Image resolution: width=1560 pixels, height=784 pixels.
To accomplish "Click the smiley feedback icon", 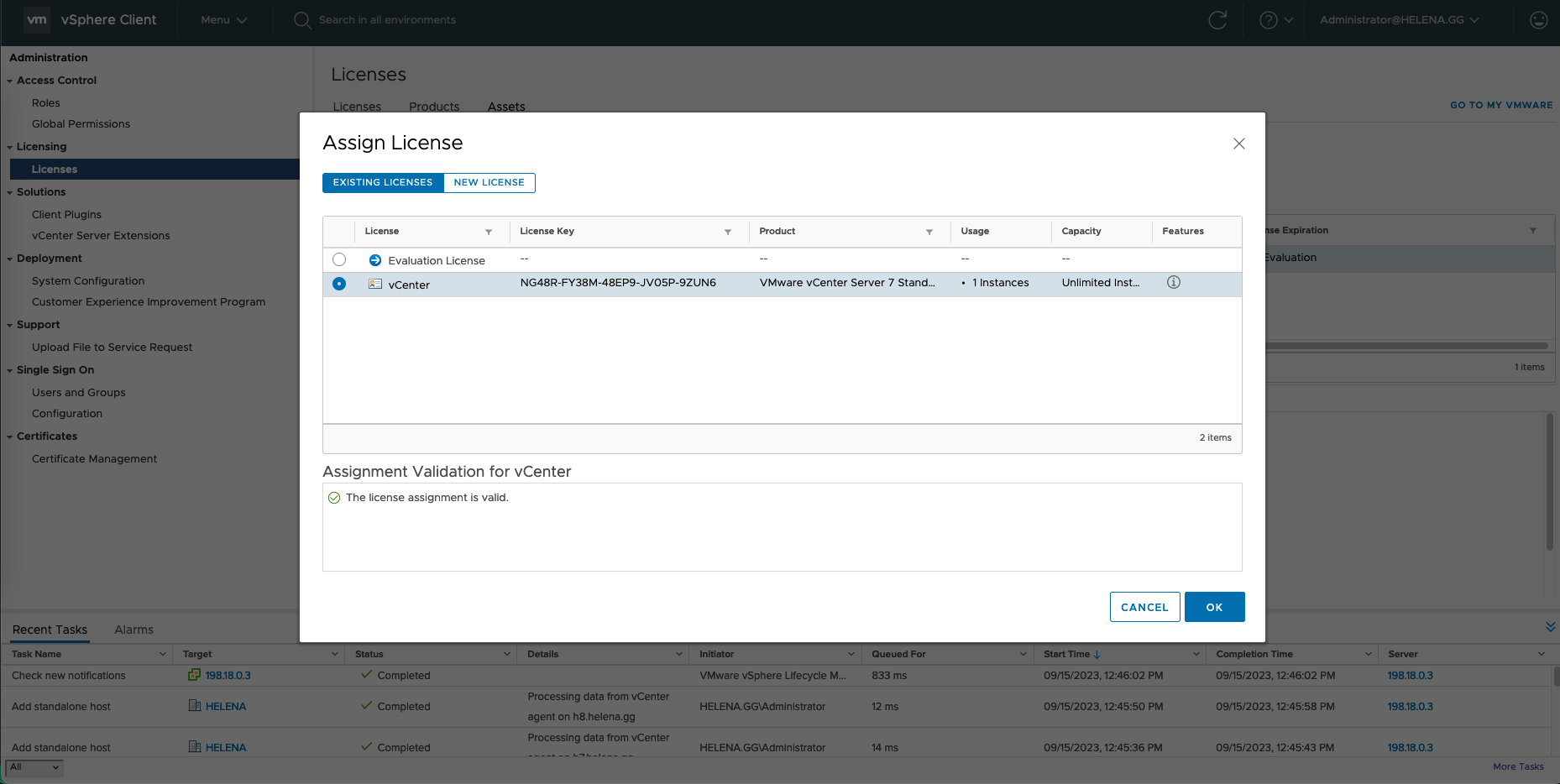I will pos(1538,20).
